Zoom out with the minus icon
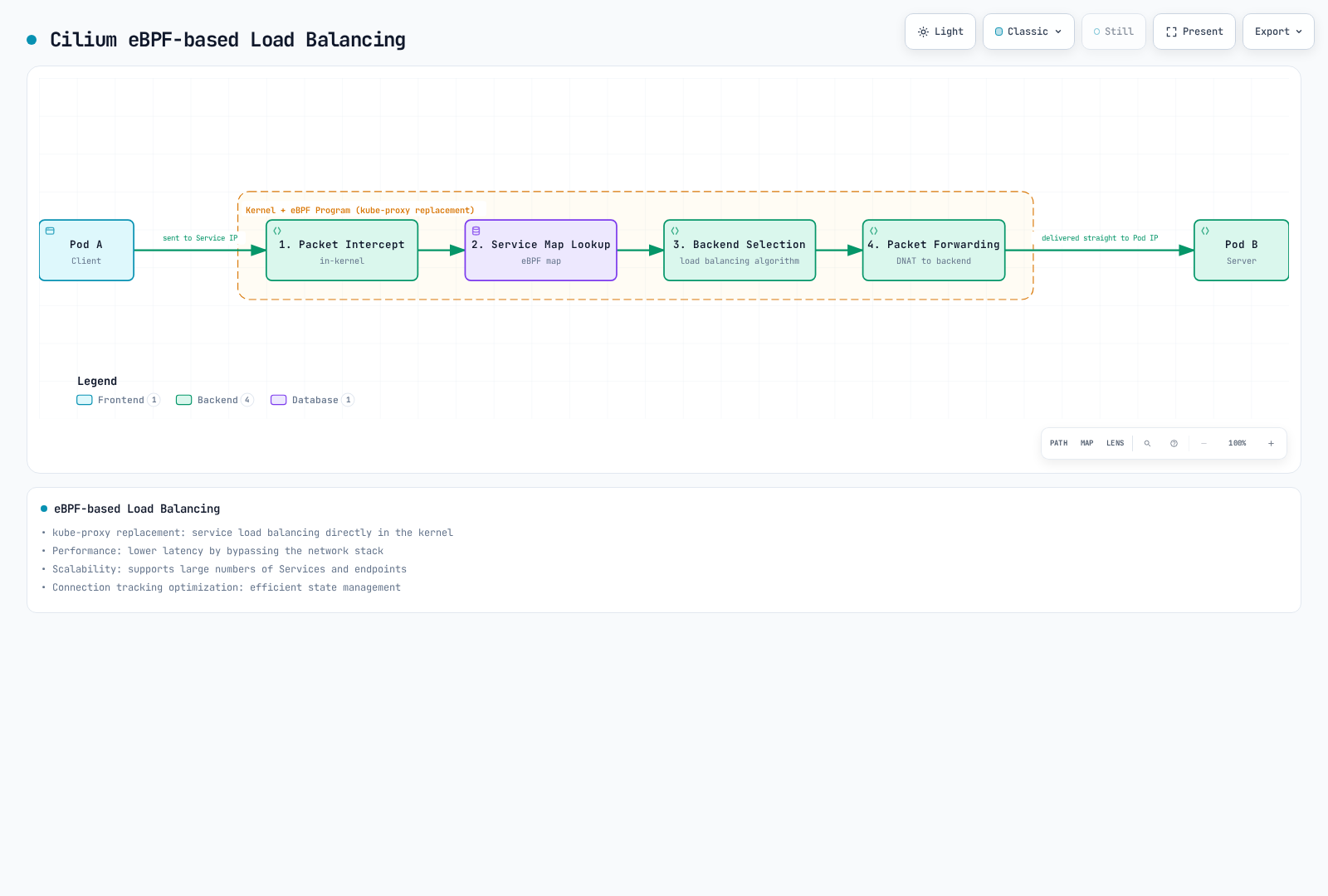Viewport: 1328px width, 896px height. click(x=1204, y=443)
